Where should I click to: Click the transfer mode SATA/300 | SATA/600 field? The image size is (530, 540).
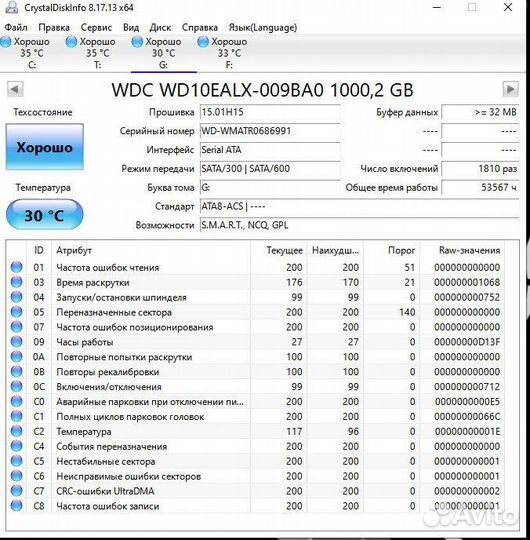tap(270, 169)
